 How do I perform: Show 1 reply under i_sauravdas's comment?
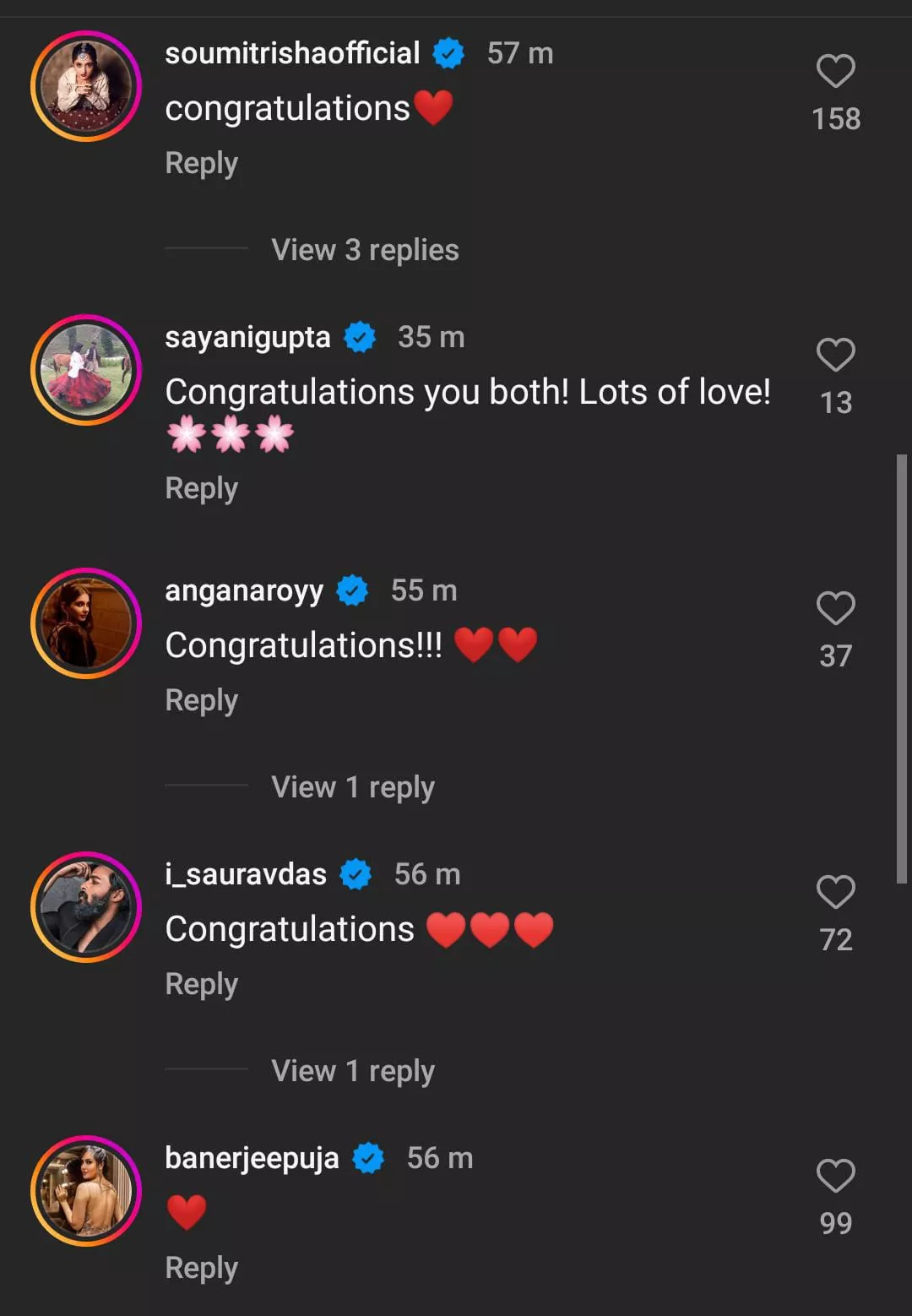[x=352, y=1071]
